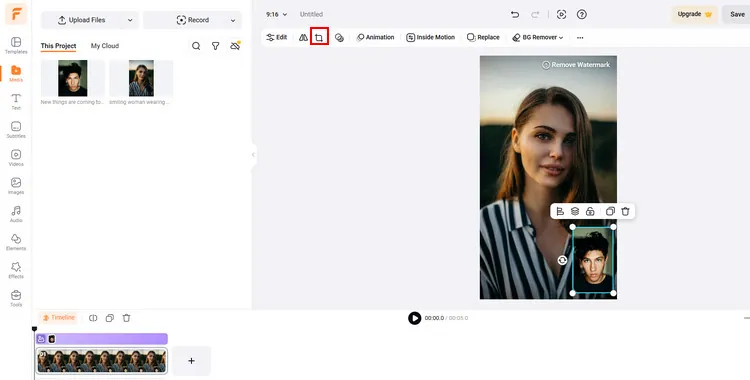Open the more options ellipsis menu

[x=580, y=37]
